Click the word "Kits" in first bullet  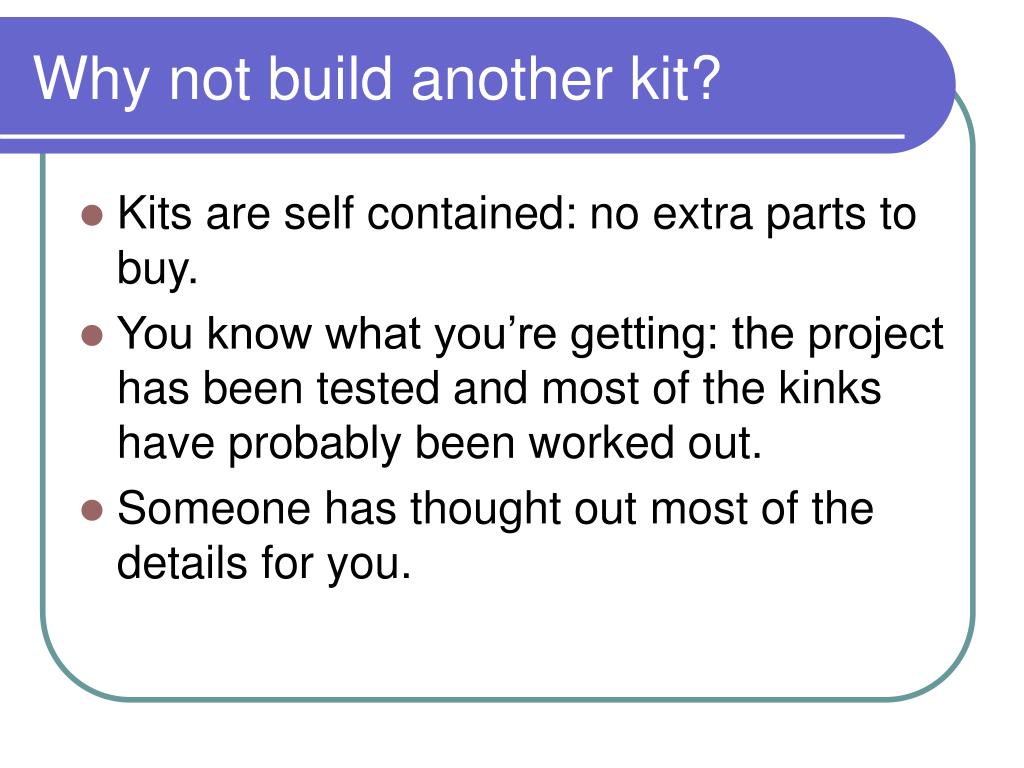point(155,213)
